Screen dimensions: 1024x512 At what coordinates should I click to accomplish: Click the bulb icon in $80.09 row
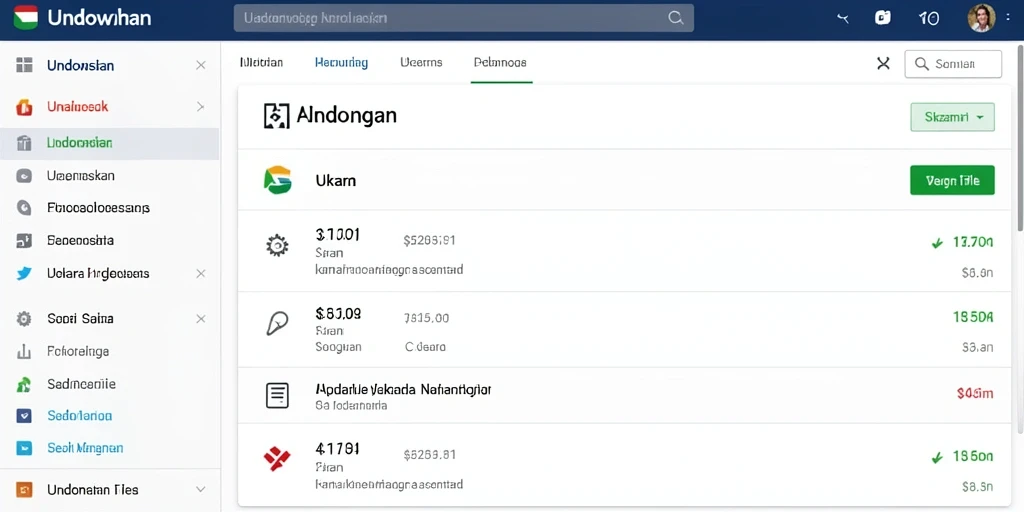point(277,323)
